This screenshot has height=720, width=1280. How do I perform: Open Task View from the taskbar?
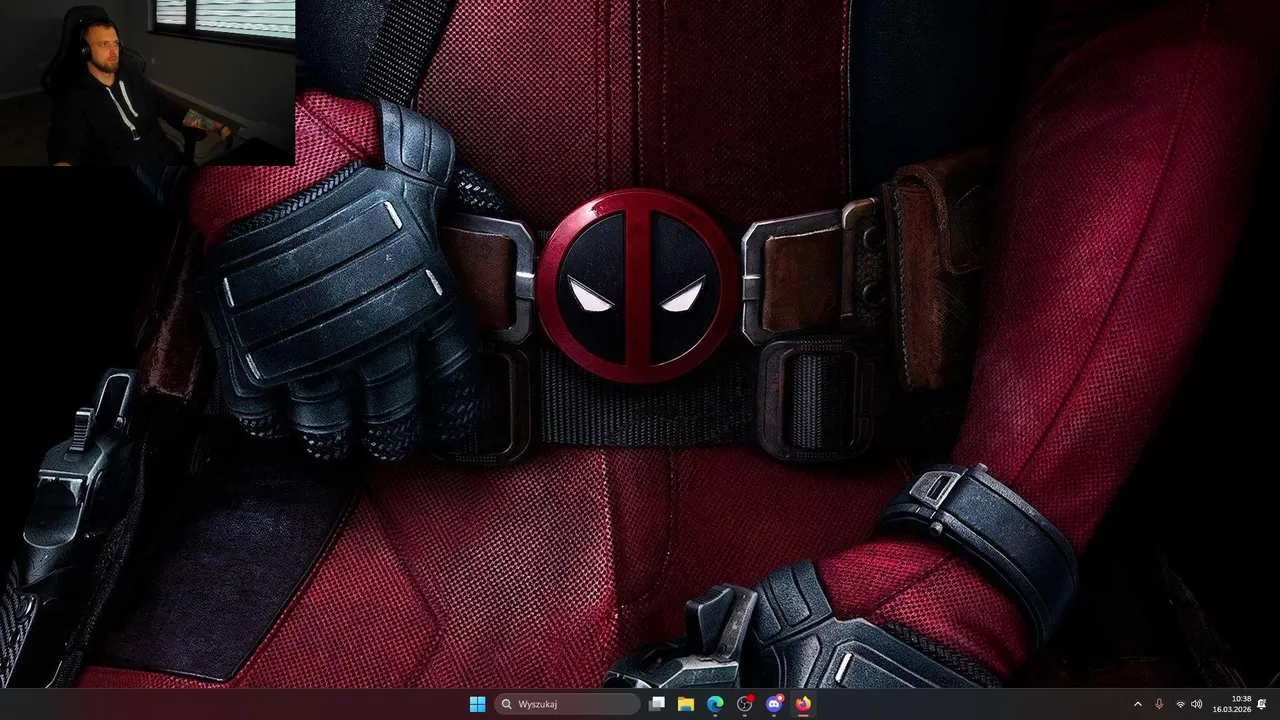pos(657,704)
